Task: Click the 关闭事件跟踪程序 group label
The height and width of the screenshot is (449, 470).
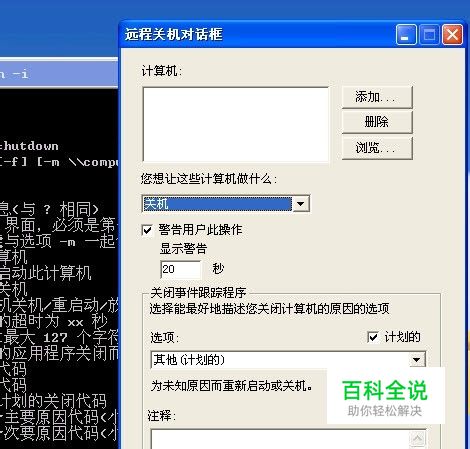Action: click(x=198, y=293)
